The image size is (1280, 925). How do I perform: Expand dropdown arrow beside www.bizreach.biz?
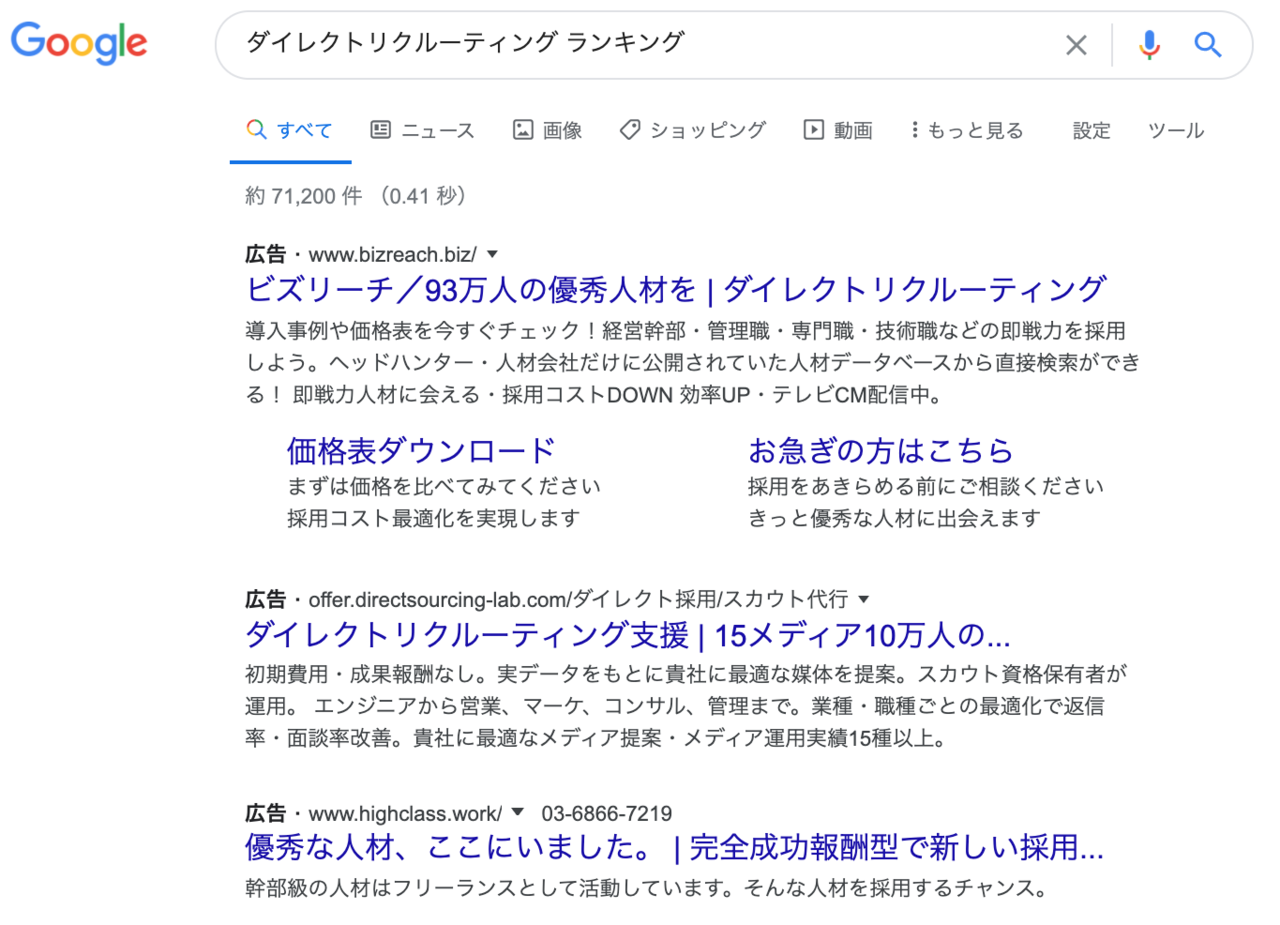(x=492, y=254)
